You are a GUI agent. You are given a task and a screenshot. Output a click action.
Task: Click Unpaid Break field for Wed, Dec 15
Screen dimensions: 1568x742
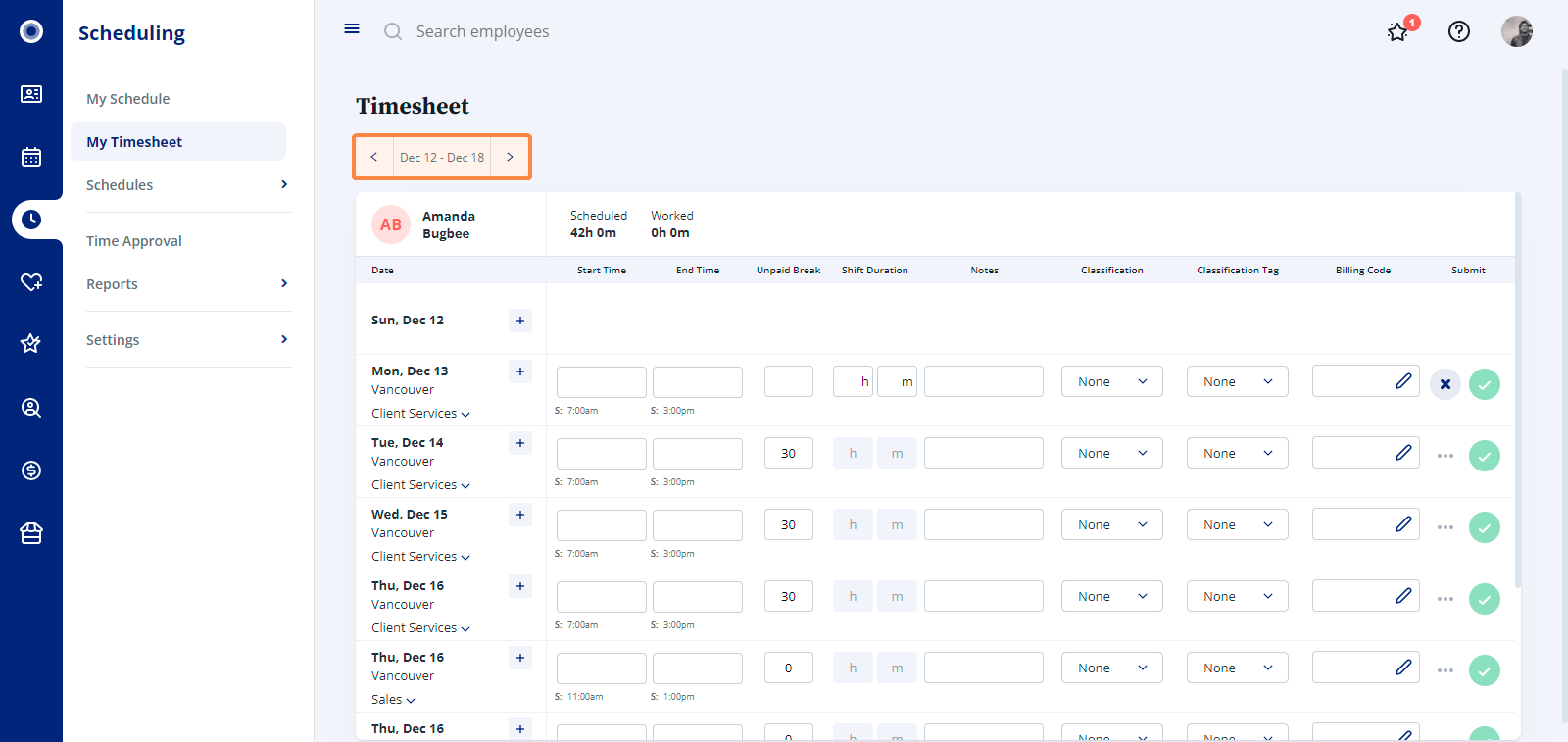788,525
